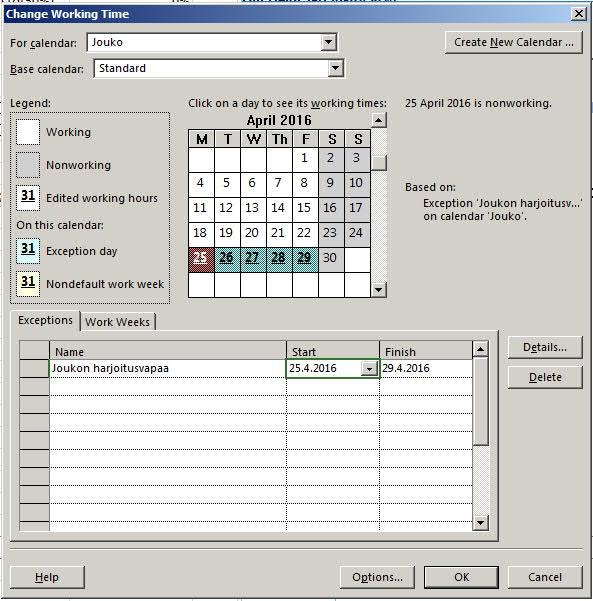Open the Start date picker dropdown
Viewport: 593px width, 601px height.
369,369
